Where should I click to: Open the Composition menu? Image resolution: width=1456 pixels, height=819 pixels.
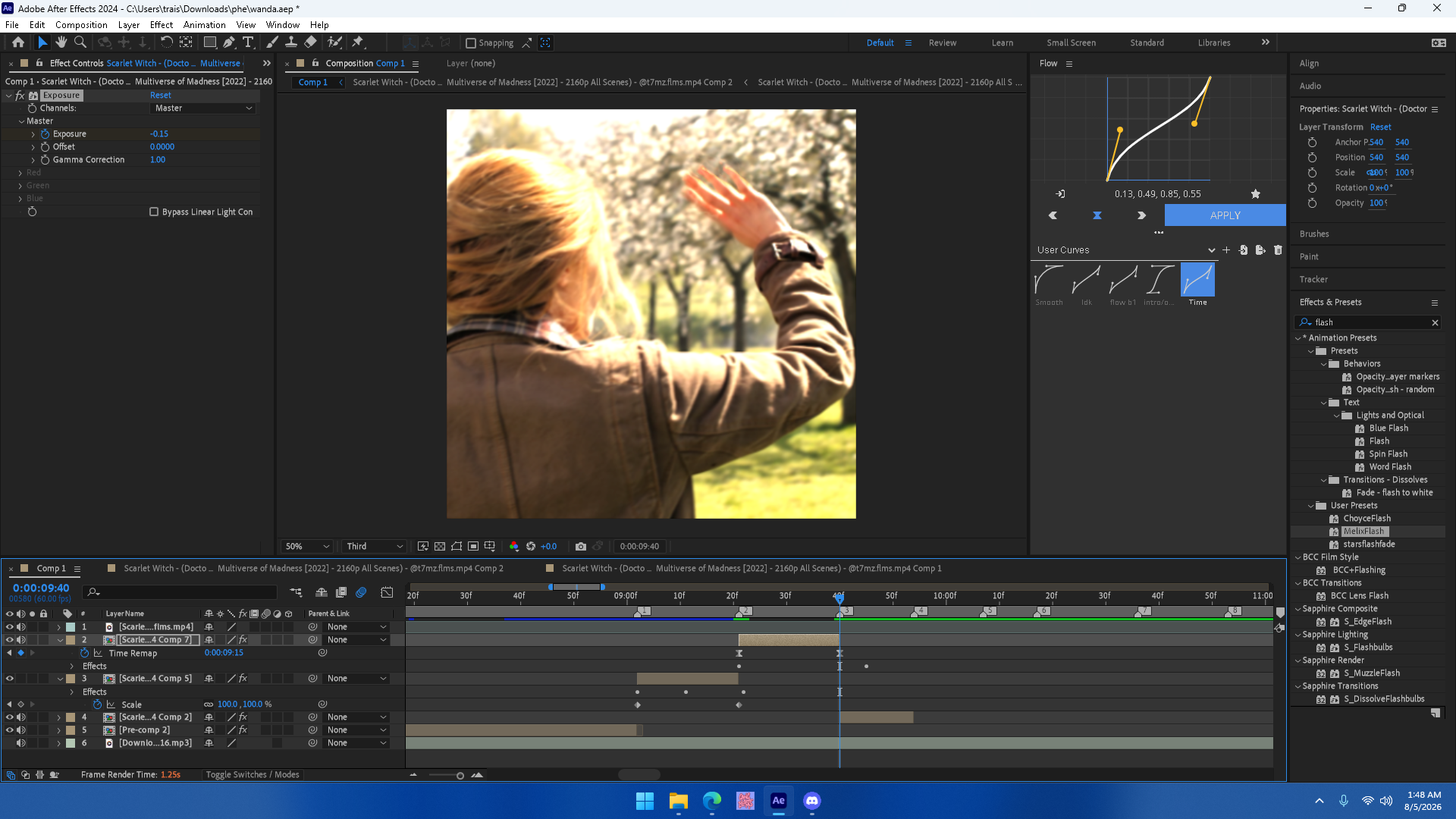[x=81, y=25]
